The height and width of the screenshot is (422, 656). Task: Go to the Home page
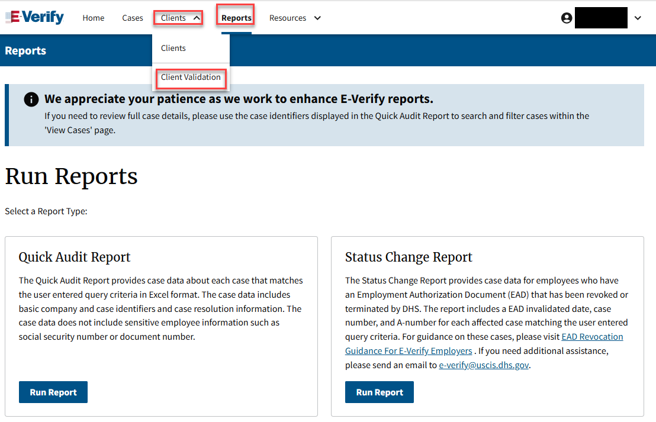(93, 18)
